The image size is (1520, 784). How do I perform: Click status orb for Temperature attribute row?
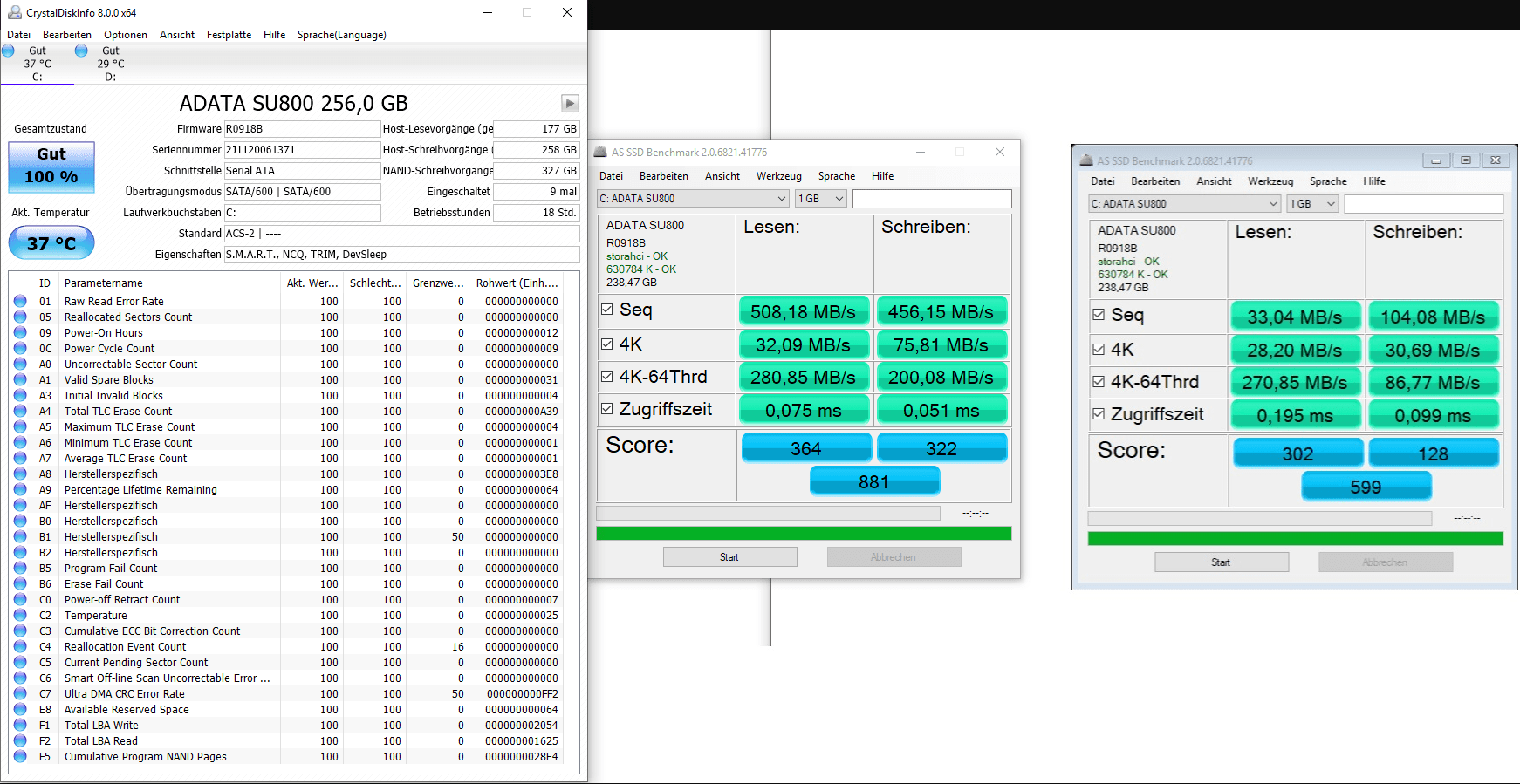click(20, 615)
